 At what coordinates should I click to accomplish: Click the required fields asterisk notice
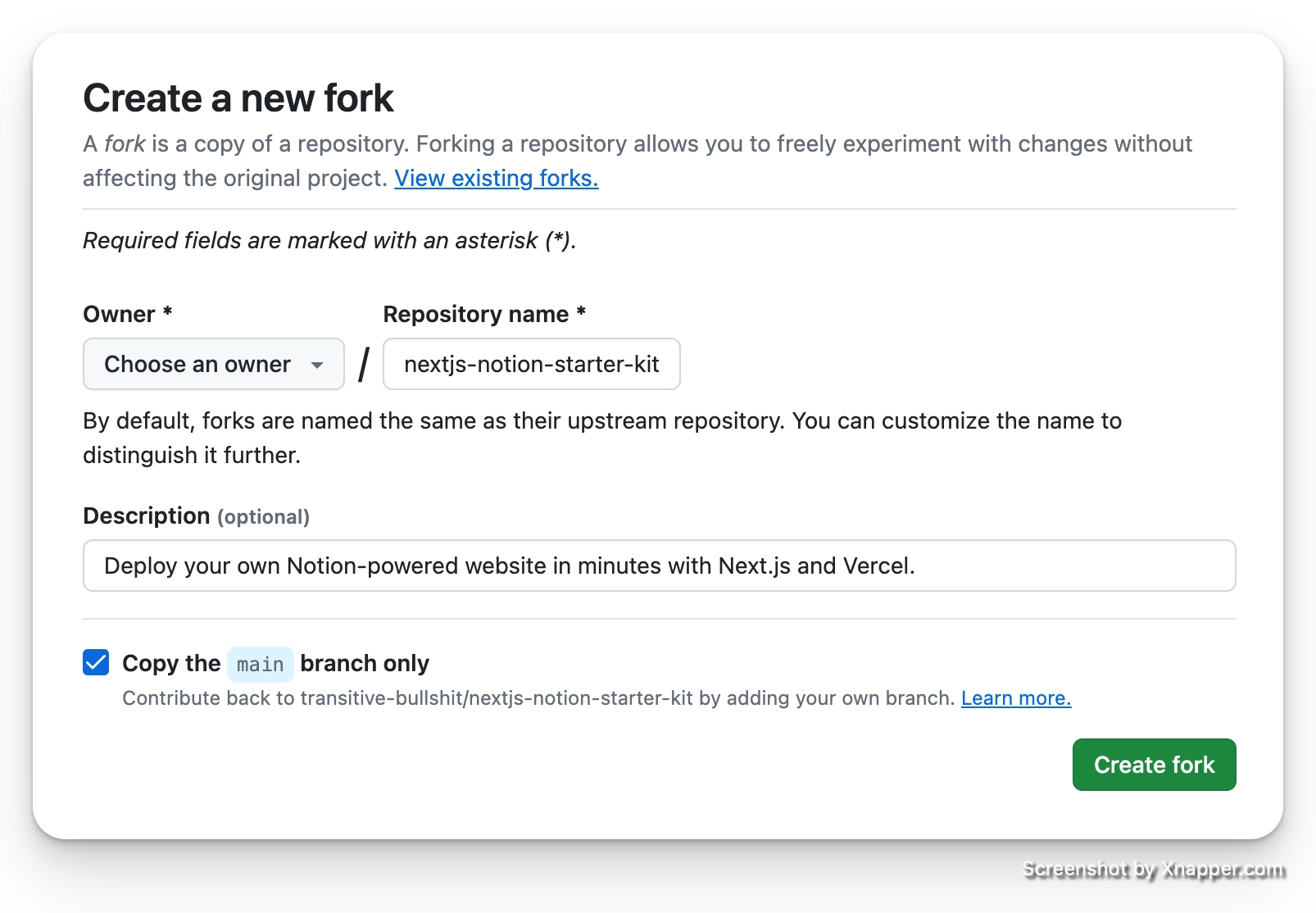(x=329, y=240)
